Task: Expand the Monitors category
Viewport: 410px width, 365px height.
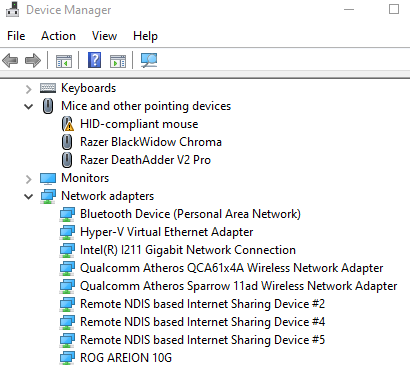Action: (29, 179)
